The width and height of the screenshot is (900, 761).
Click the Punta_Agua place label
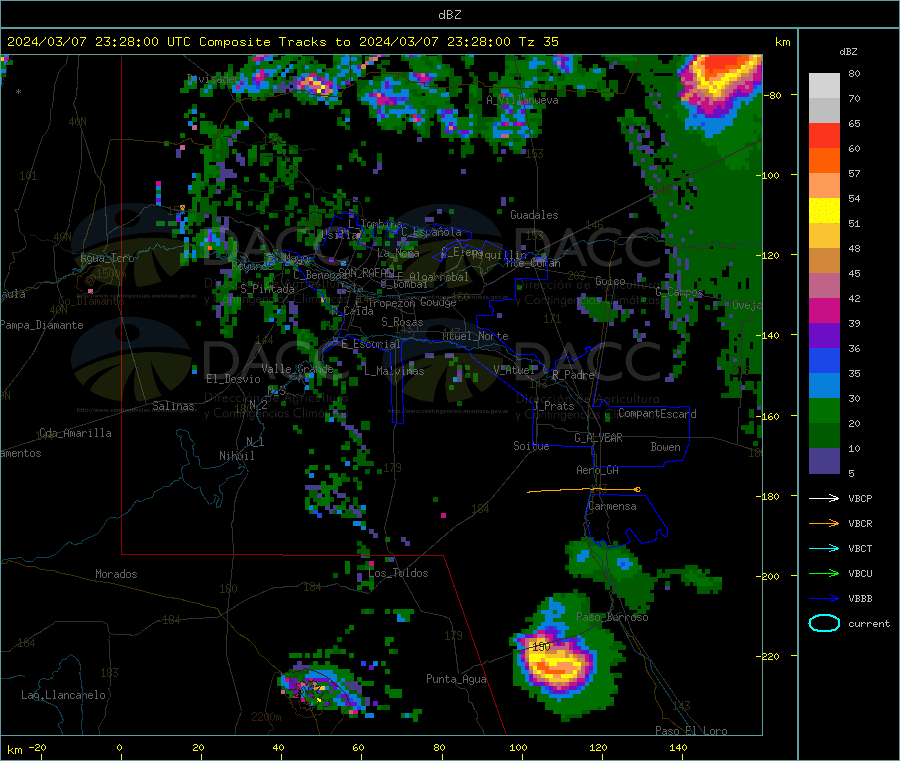(456, 679)
